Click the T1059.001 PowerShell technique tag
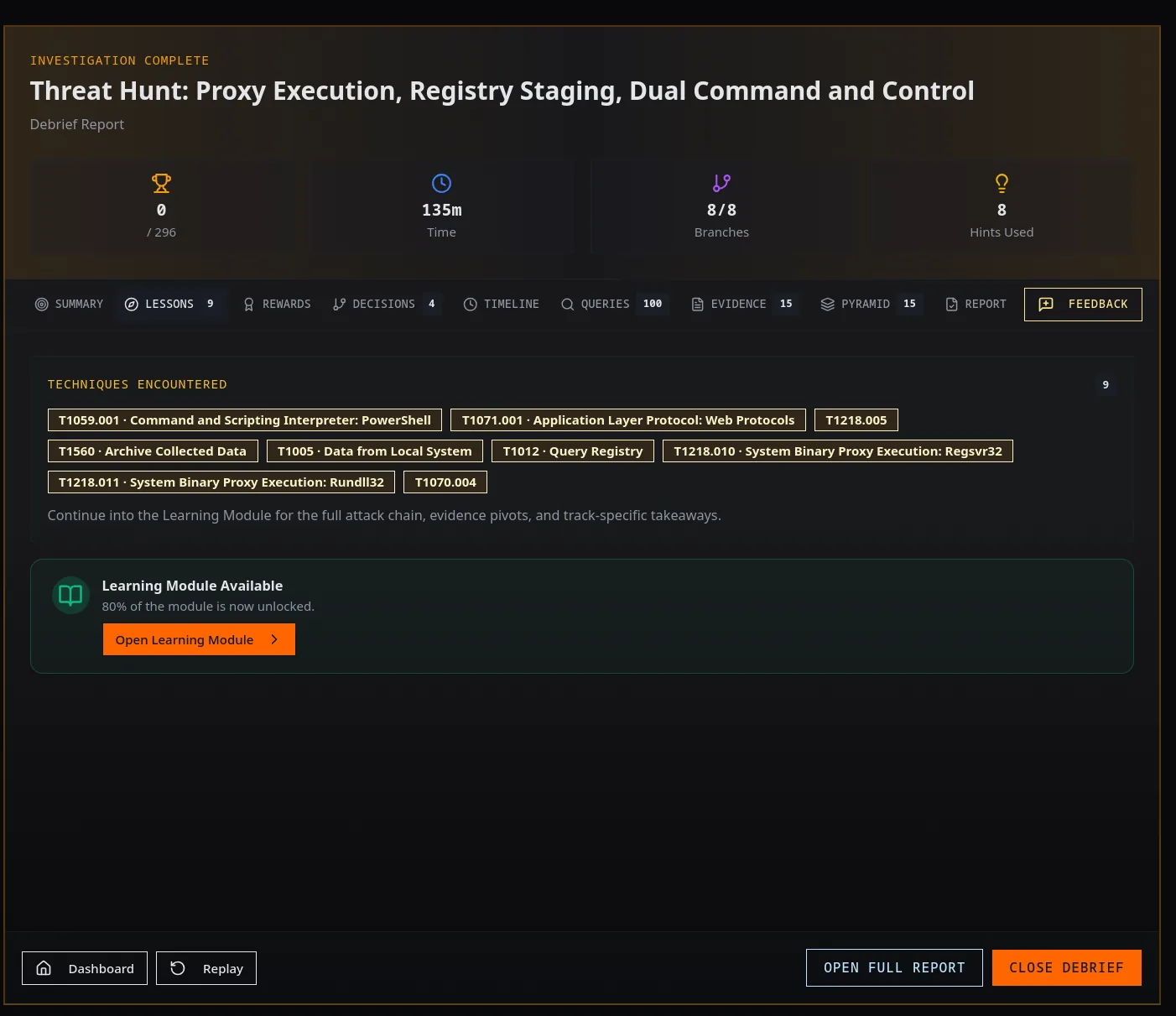 point(245,420)
